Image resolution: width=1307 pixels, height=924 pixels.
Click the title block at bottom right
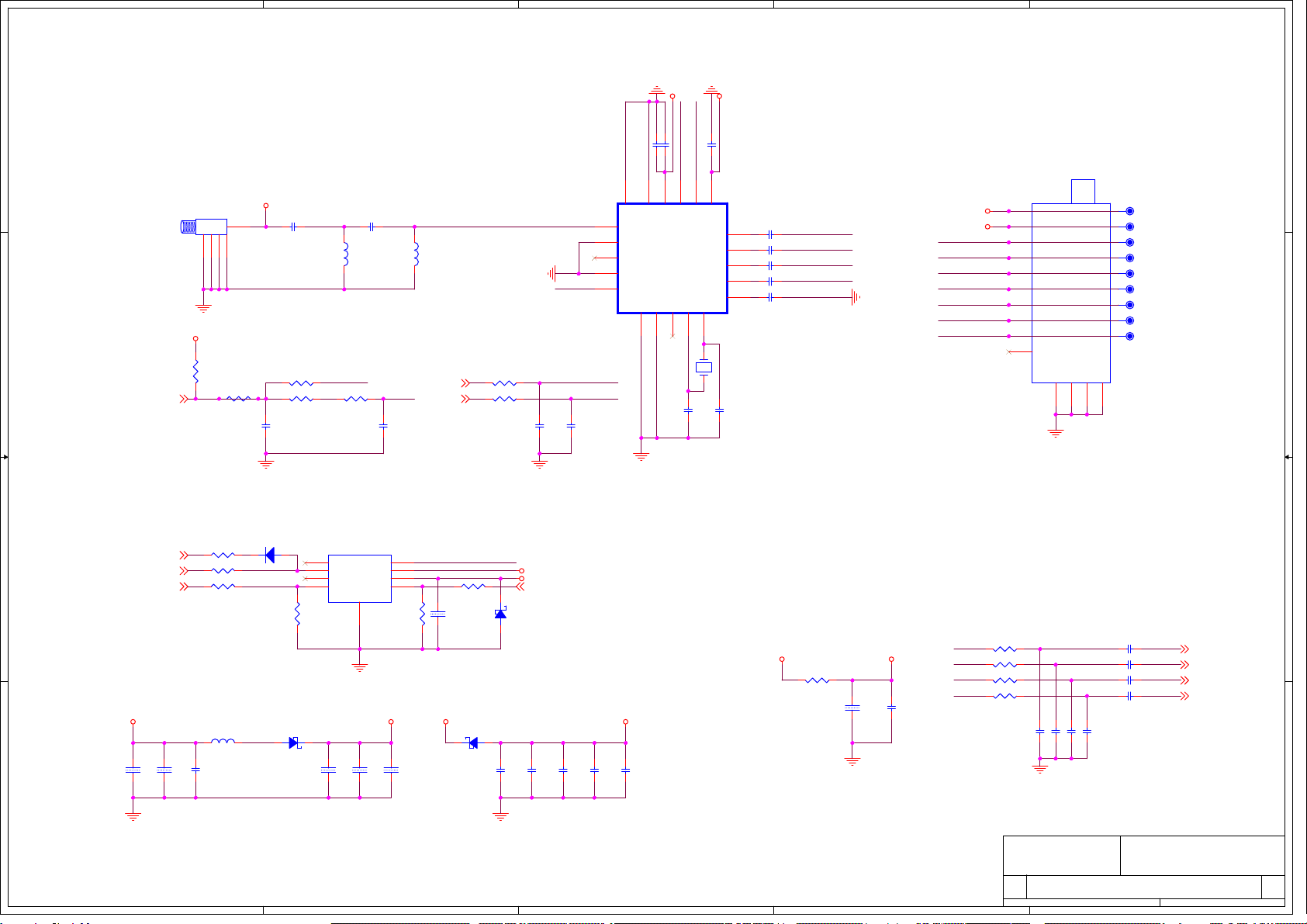pos(1143,870)
